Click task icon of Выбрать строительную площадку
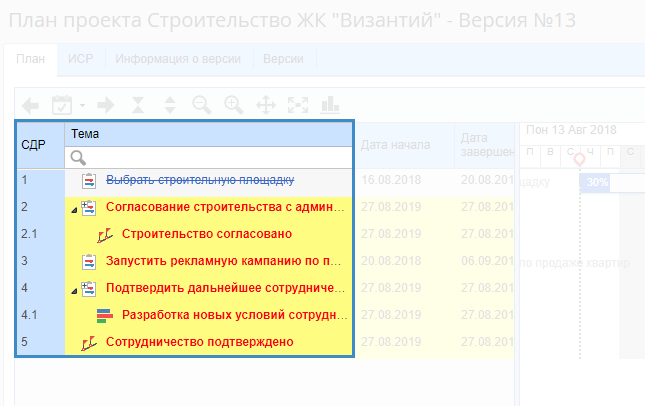The image size is (645, 406). tap(89, 181)
